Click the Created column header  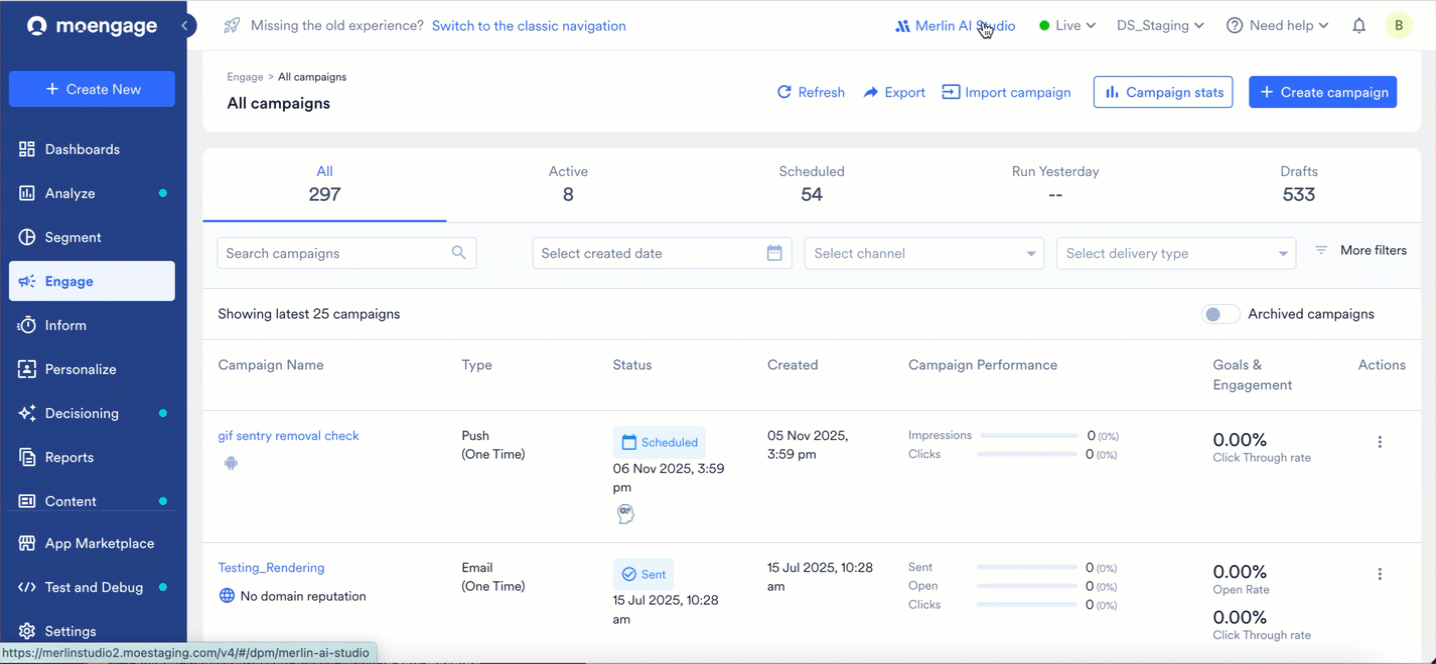click(x=793, y=365)
